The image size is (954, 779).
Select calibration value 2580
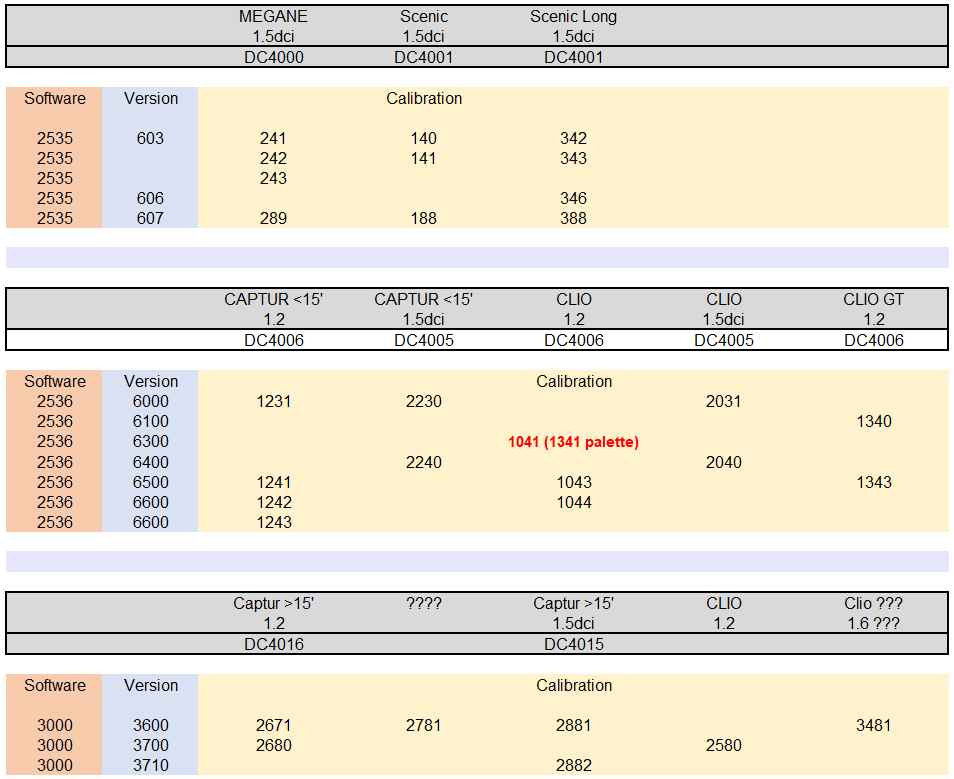723,746
